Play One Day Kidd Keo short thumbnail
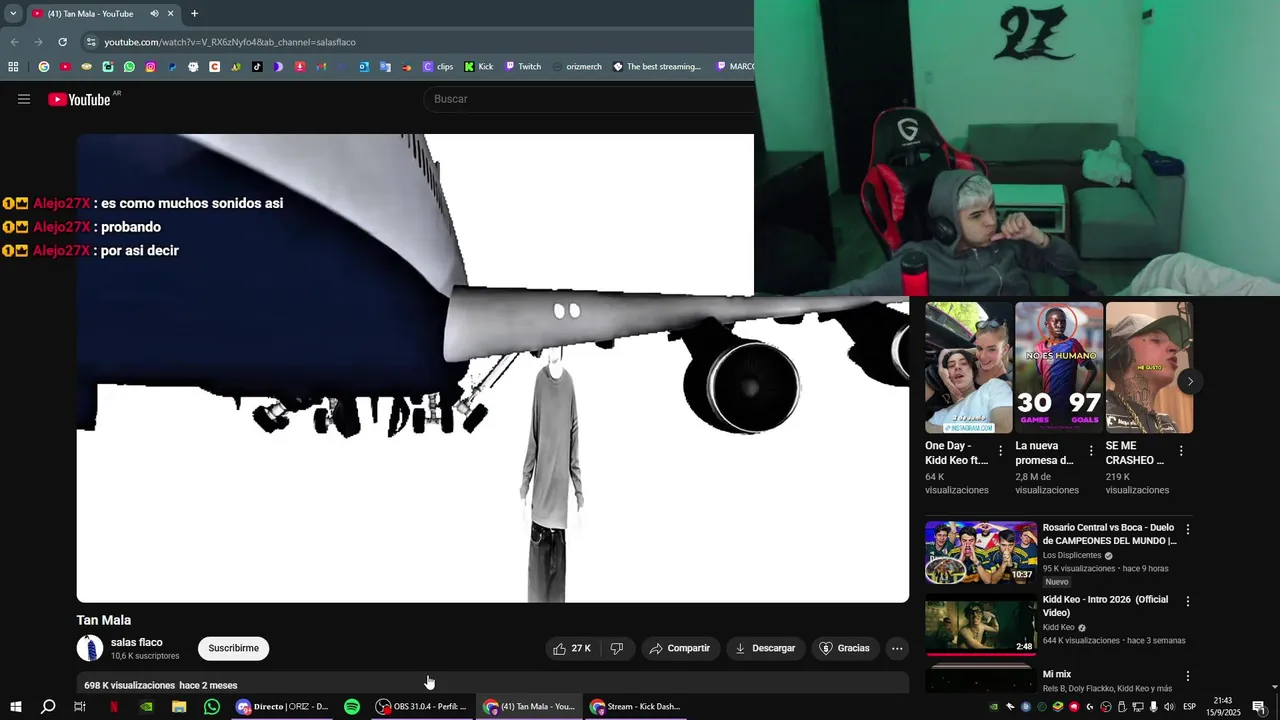This screenshot has width=1280, height=720. (968, 367)
